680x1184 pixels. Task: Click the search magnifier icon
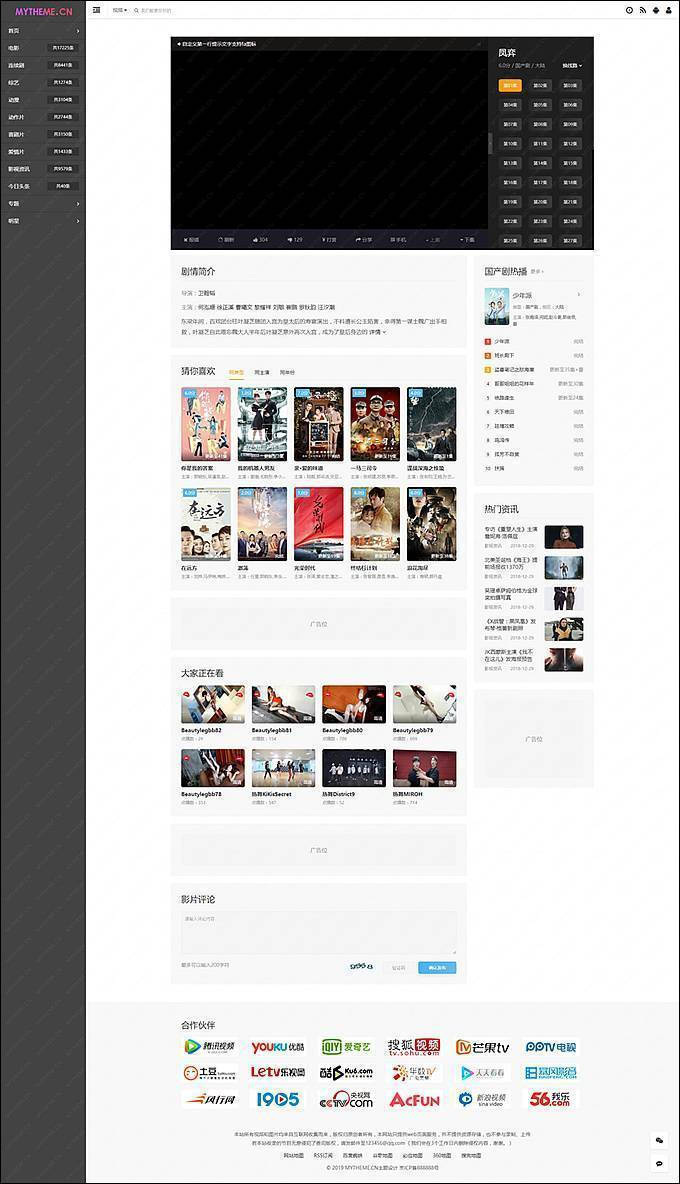click(x=136, y=11)
